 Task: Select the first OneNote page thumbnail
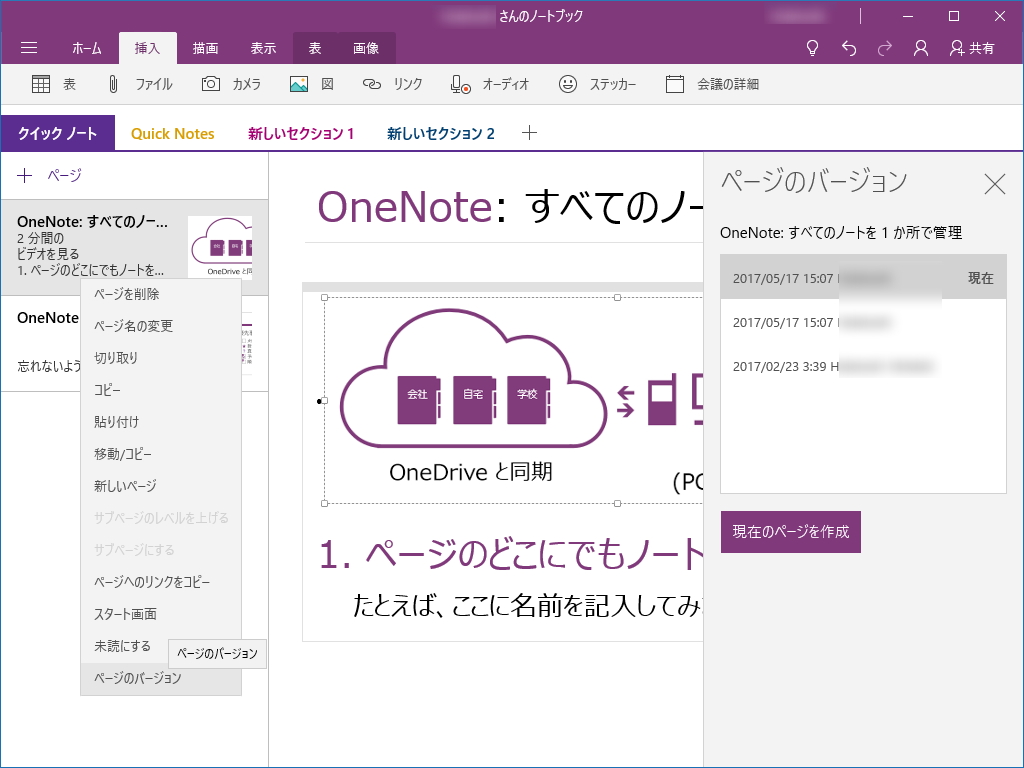click(x=220, y=248)
